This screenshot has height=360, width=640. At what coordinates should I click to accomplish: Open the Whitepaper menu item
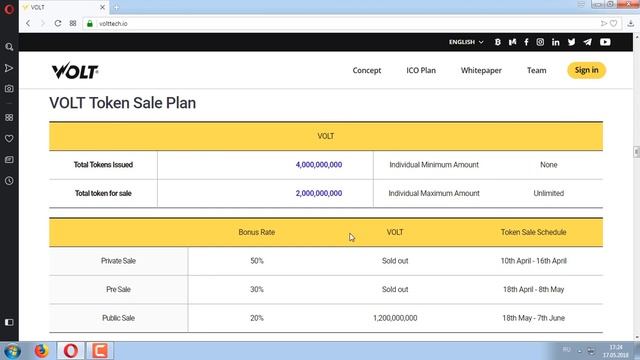[481, 70]
